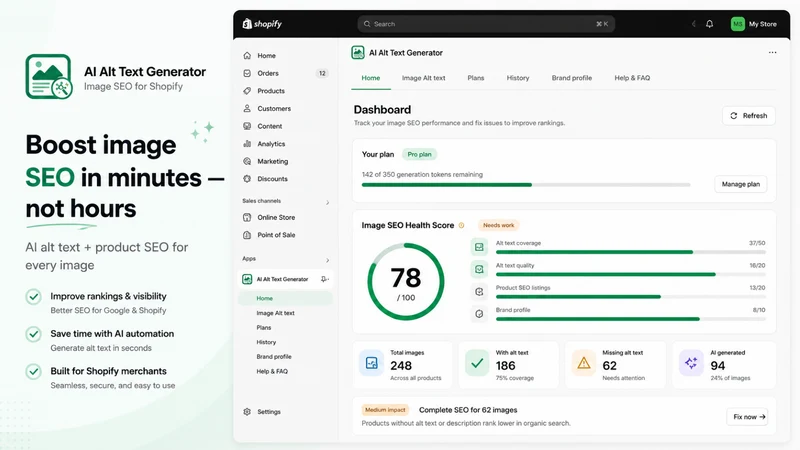Click the Content icon in sidebar
Image resolution: width=800 pixels, height=450 pixels.
click(247, 126)
